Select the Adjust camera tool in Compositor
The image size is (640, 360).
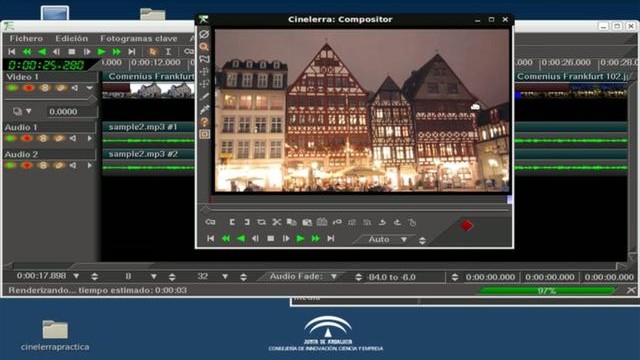[204, 72]
